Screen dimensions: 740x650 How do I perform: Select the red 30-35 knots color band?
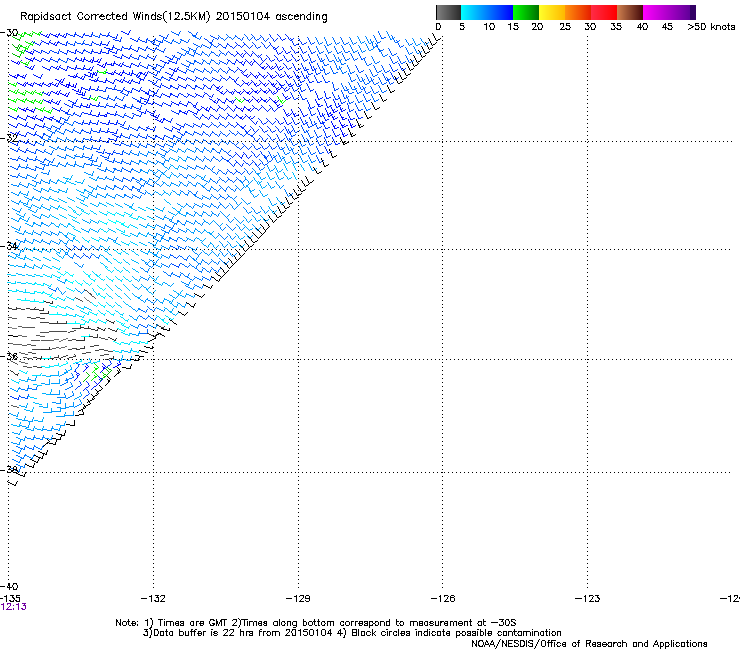click(604, 12)
